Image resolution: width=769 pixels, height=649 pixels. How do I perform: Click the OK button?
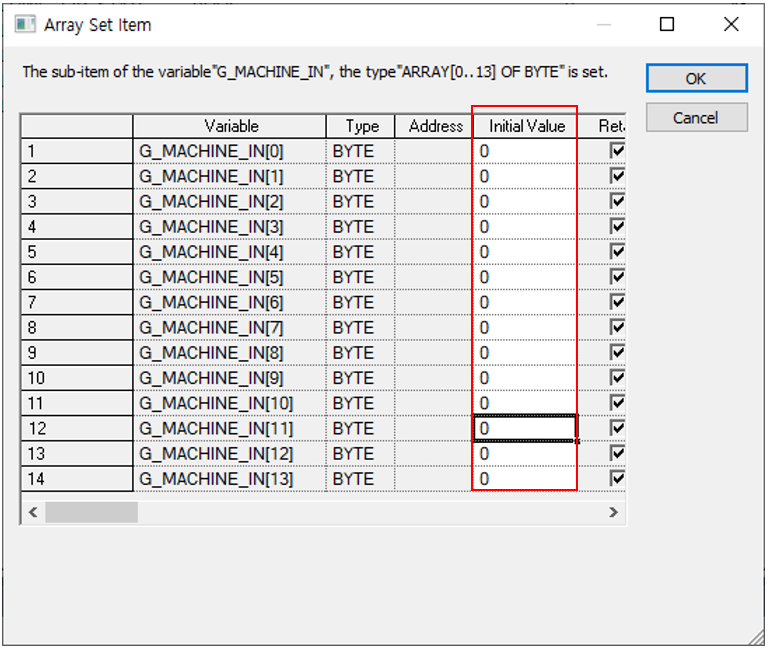[x=696, y=79]
